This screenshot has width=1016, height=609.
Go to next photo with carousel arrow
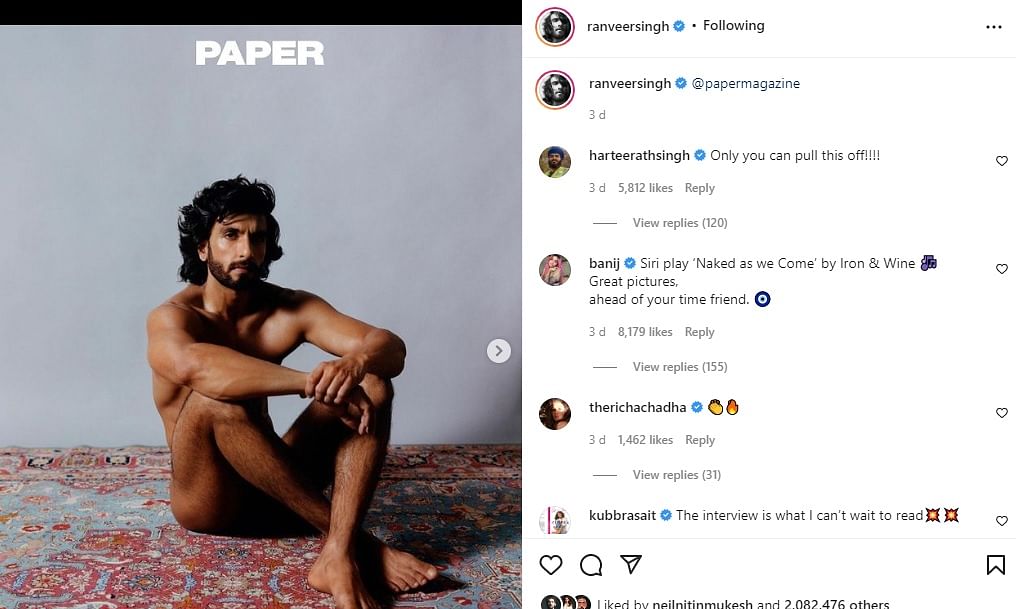coord(498,351)
